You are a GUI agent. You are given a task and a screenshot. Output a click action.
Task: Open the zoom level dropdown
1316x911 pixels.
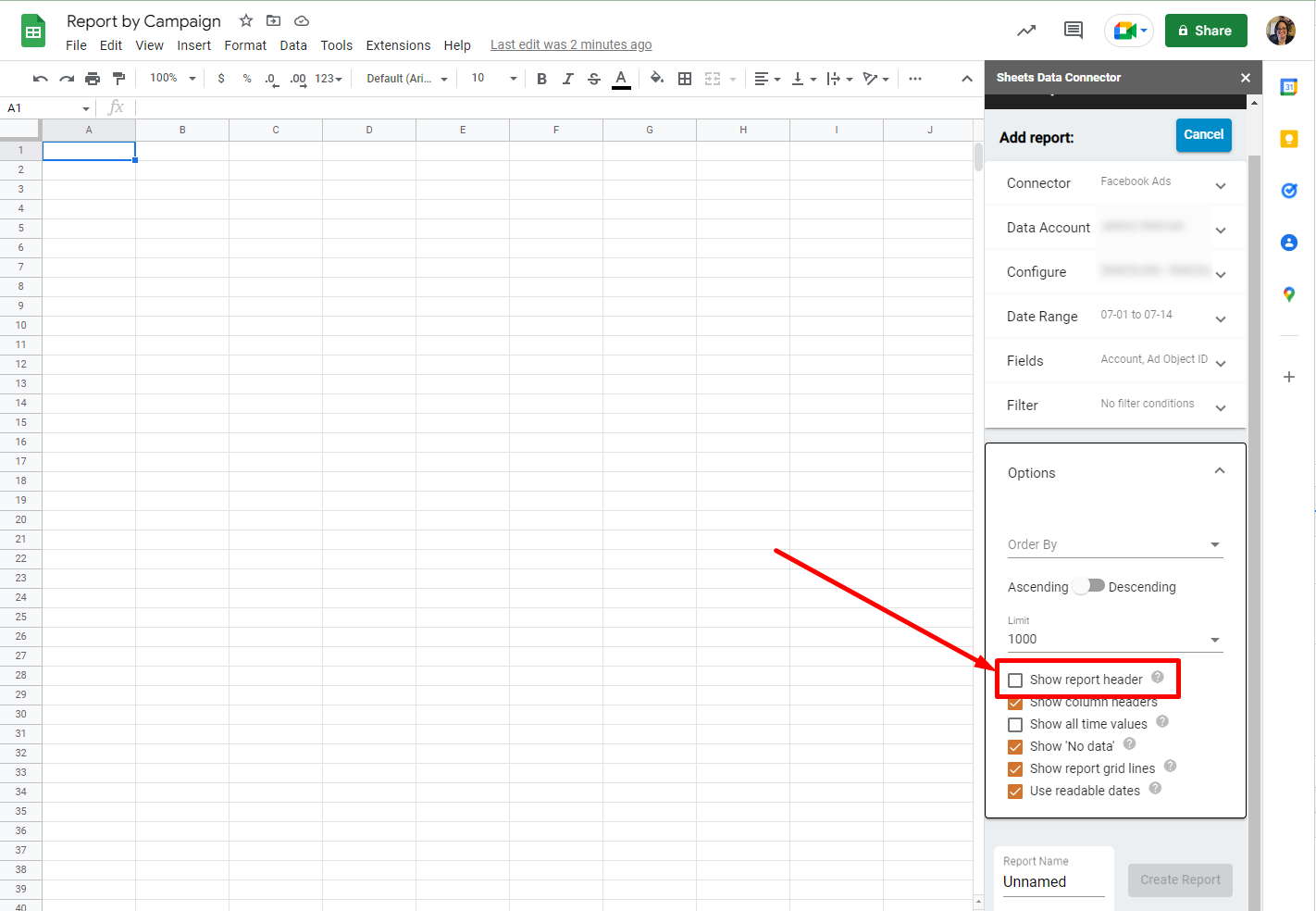pos(173,79)
